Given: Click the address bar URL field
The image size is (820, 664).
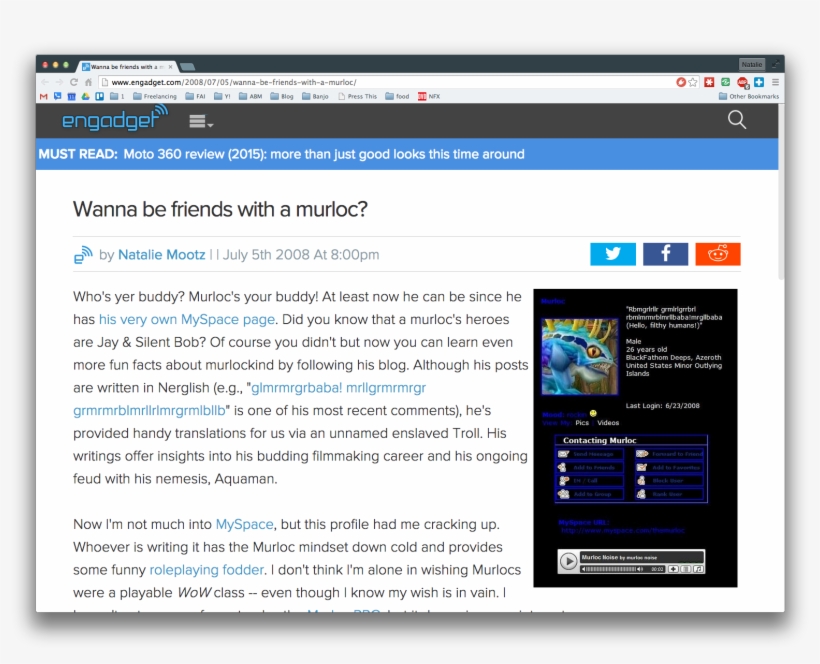Looking at the screenshot, I should (380, 82).
